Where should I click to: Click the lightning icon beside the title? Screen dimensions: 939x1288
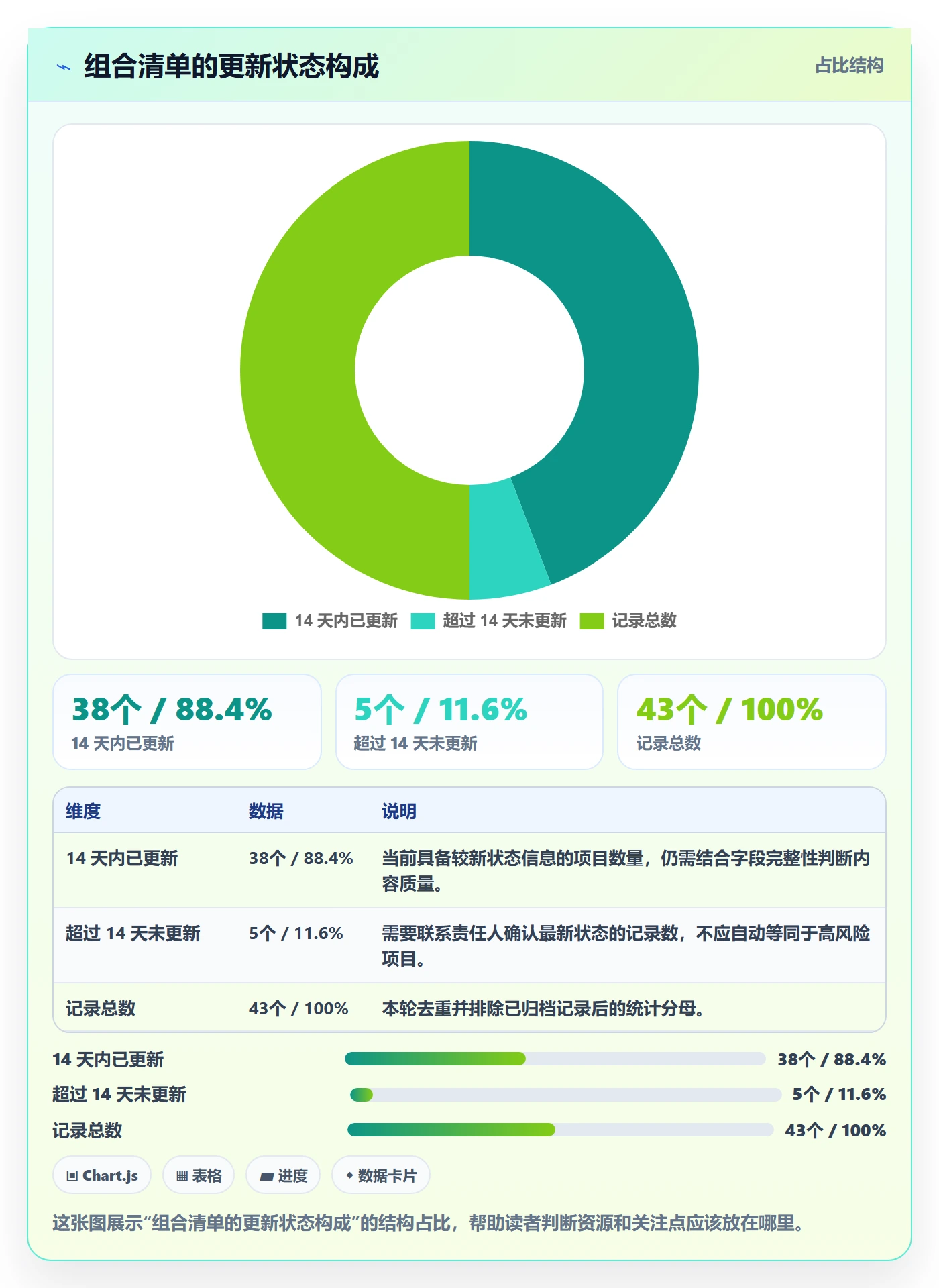64,67
